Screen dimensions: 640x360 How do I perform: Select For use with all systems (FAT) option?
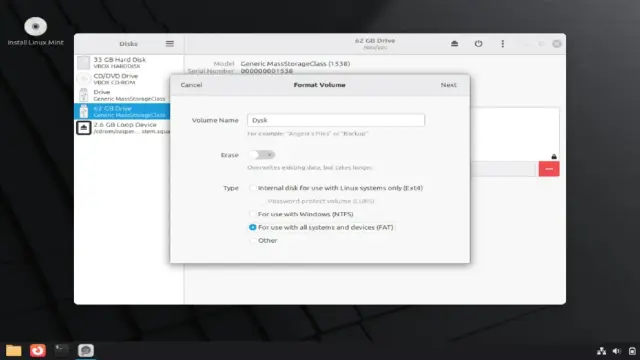point(321,227)
